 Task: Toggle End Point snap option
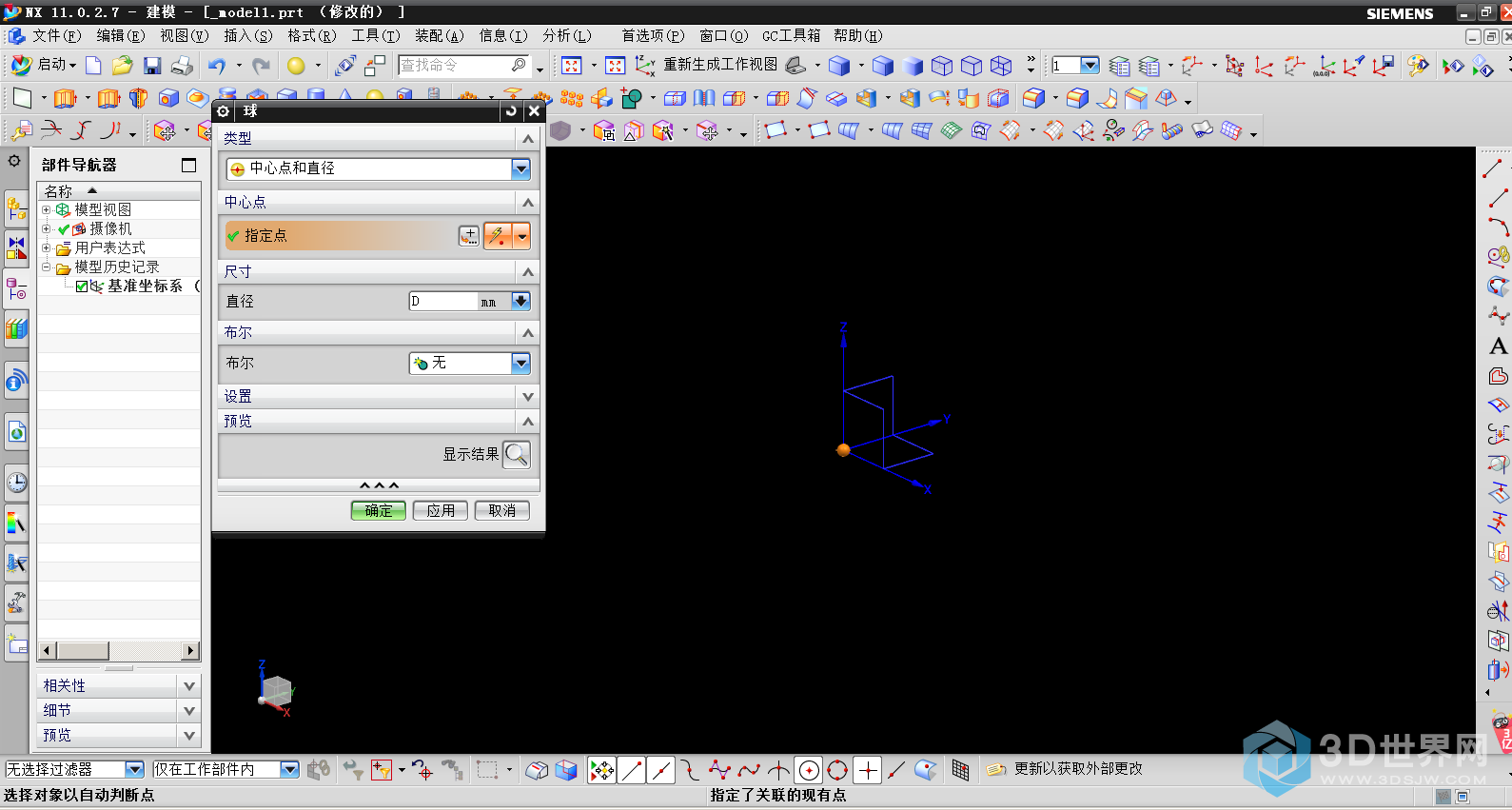pos(631,770)
